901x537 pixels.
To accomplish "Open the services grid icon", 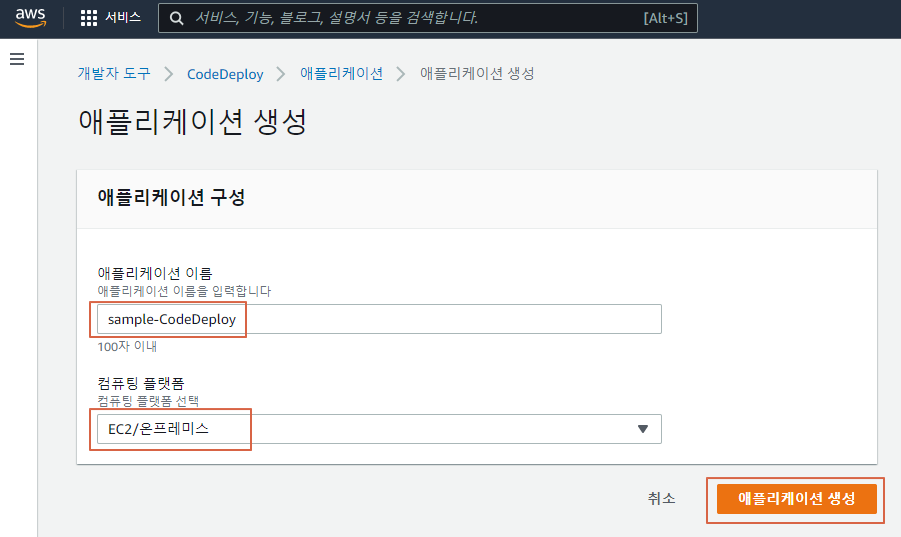I will pos(88,18).
